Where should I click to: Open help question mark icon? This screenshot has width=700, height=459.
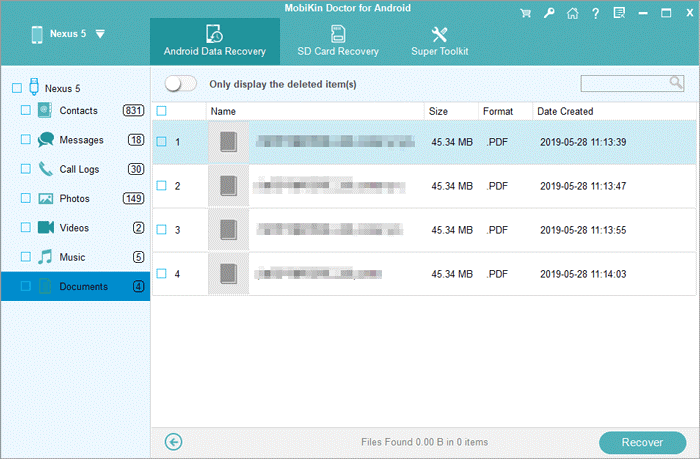click(596, 13)
